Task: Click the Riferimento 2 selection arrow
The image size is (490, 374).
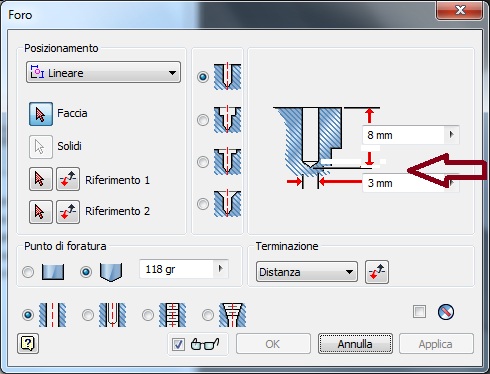Action: point(41,212)
